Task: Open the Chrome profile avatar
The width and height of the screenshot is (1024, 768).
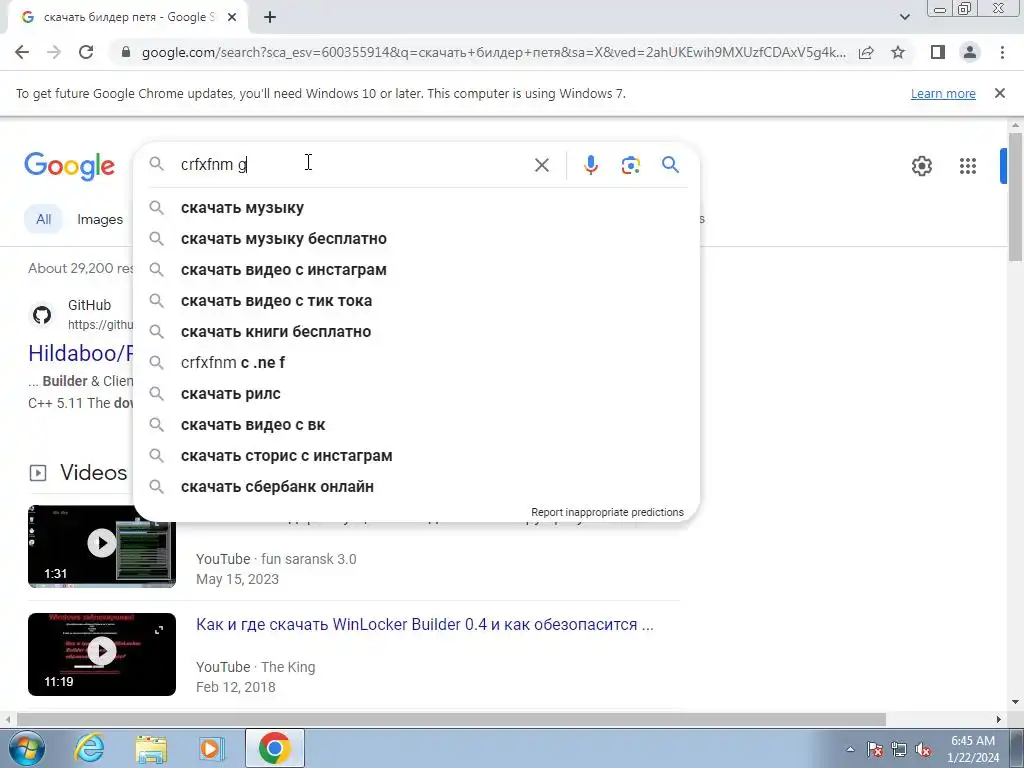Action: (970, 52)
